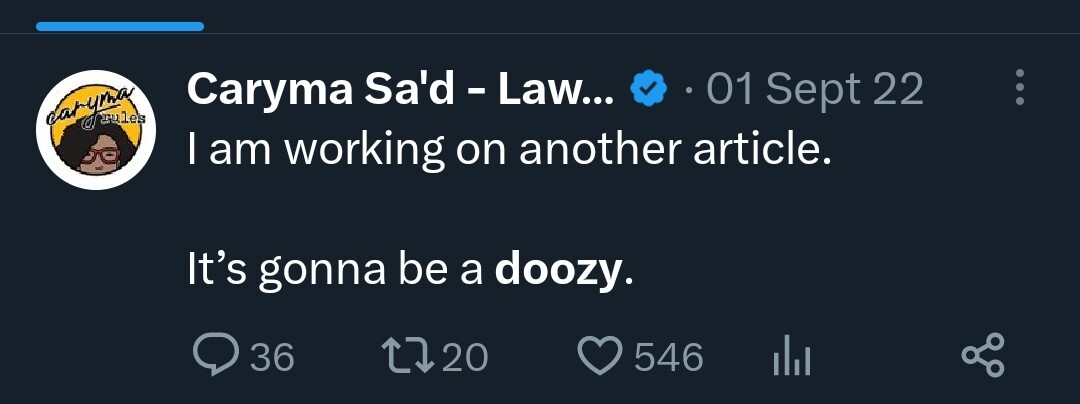
Task: View tweet analytics bar chart icon
Action: (792, 357)
